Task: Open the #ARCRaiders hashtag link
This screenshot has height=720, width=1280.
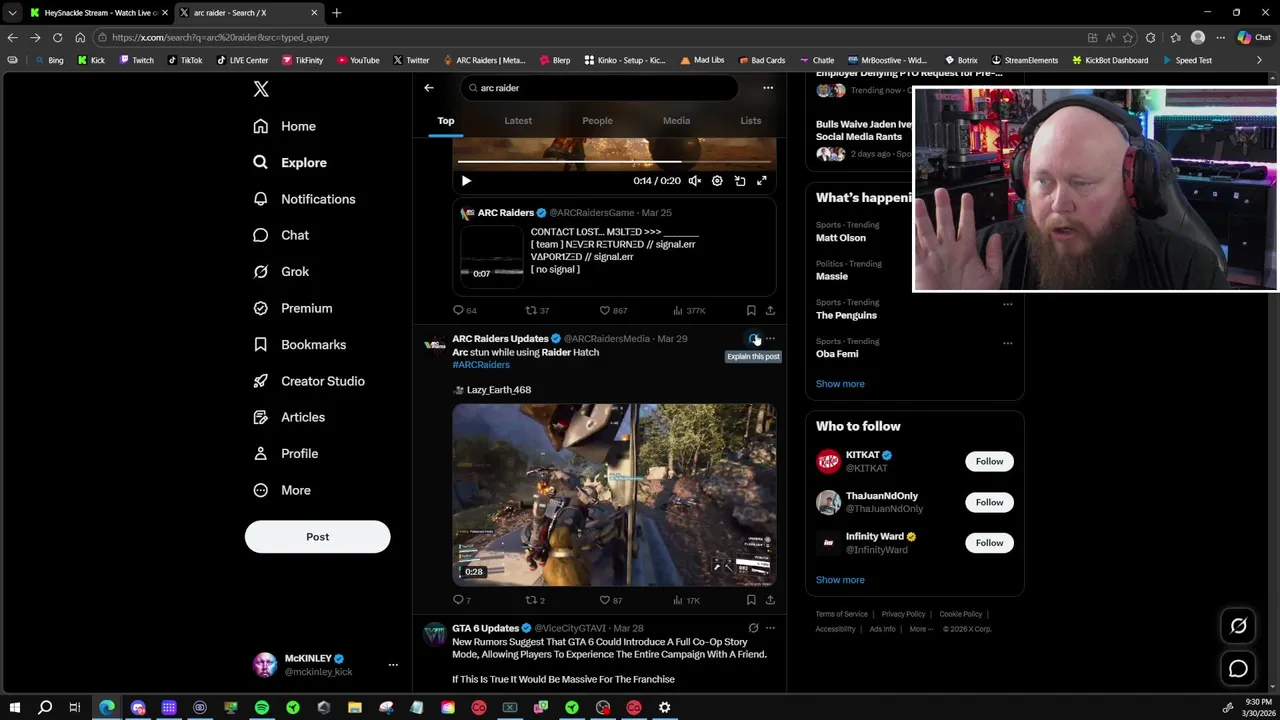Action: tap(481, 365)
